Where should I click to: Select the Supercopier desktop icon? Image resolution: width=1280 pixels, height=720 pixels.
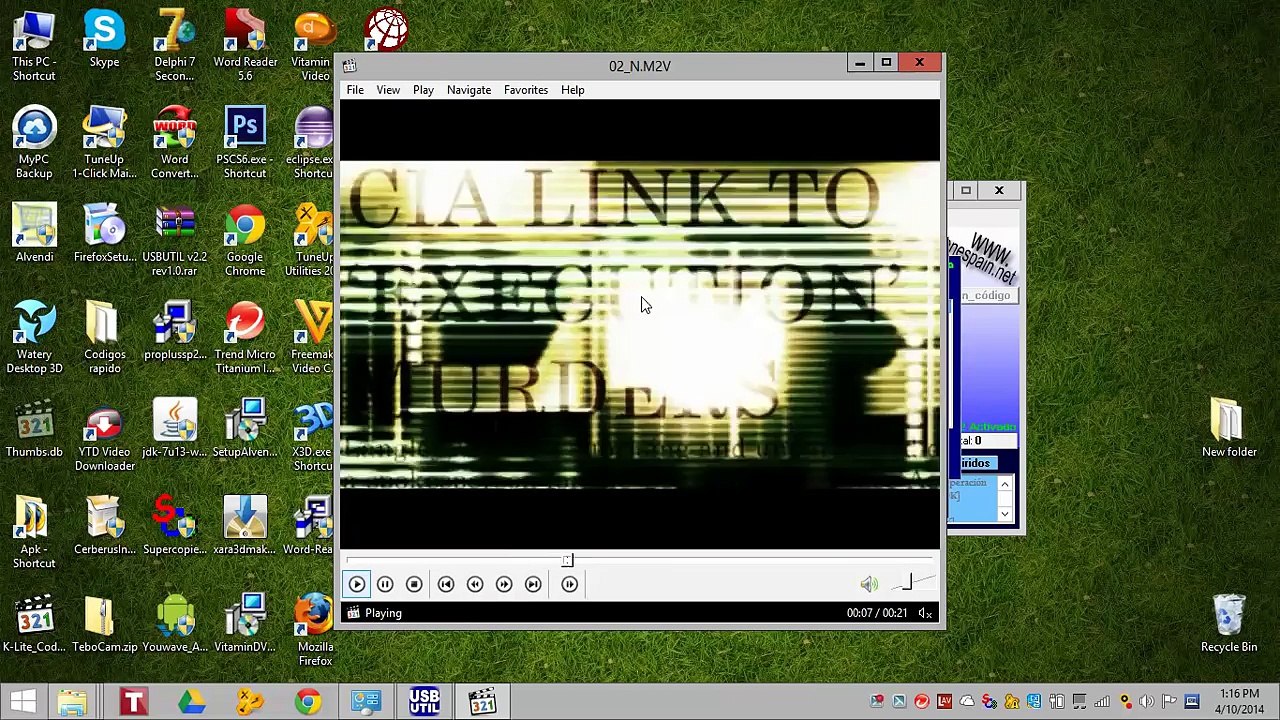click(175, 526)
